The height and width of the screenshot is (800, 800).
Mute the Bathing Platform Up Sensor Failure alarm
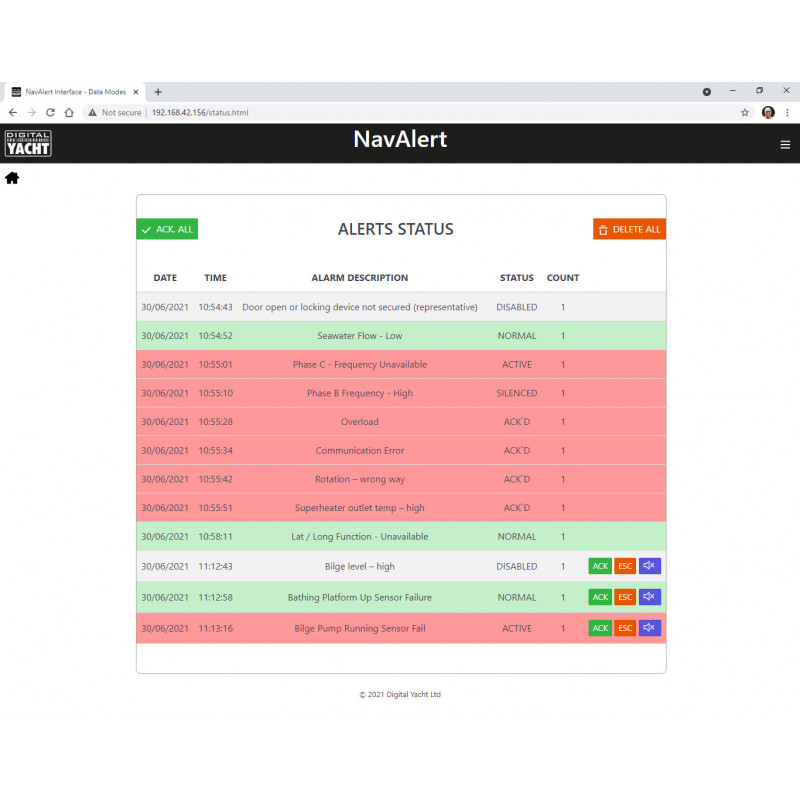coord(650,597)
